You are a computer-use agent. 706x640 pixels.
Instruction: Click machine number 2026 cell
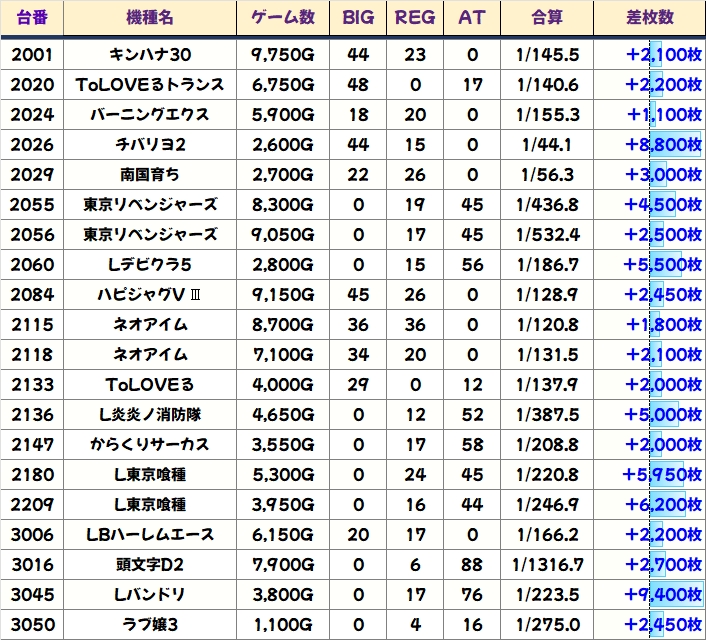pos(32,144)
